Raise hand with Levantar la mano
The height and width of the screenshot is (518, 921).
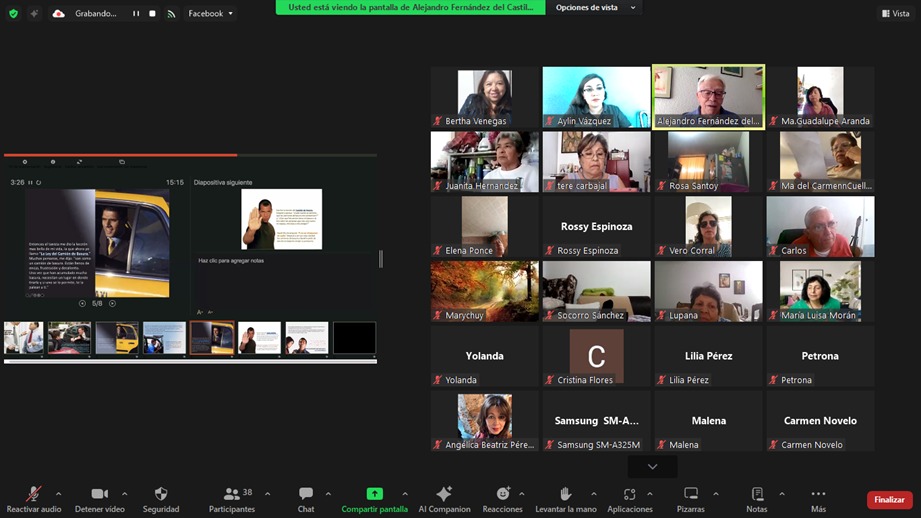pyautogui.click(x=564, y=494)
